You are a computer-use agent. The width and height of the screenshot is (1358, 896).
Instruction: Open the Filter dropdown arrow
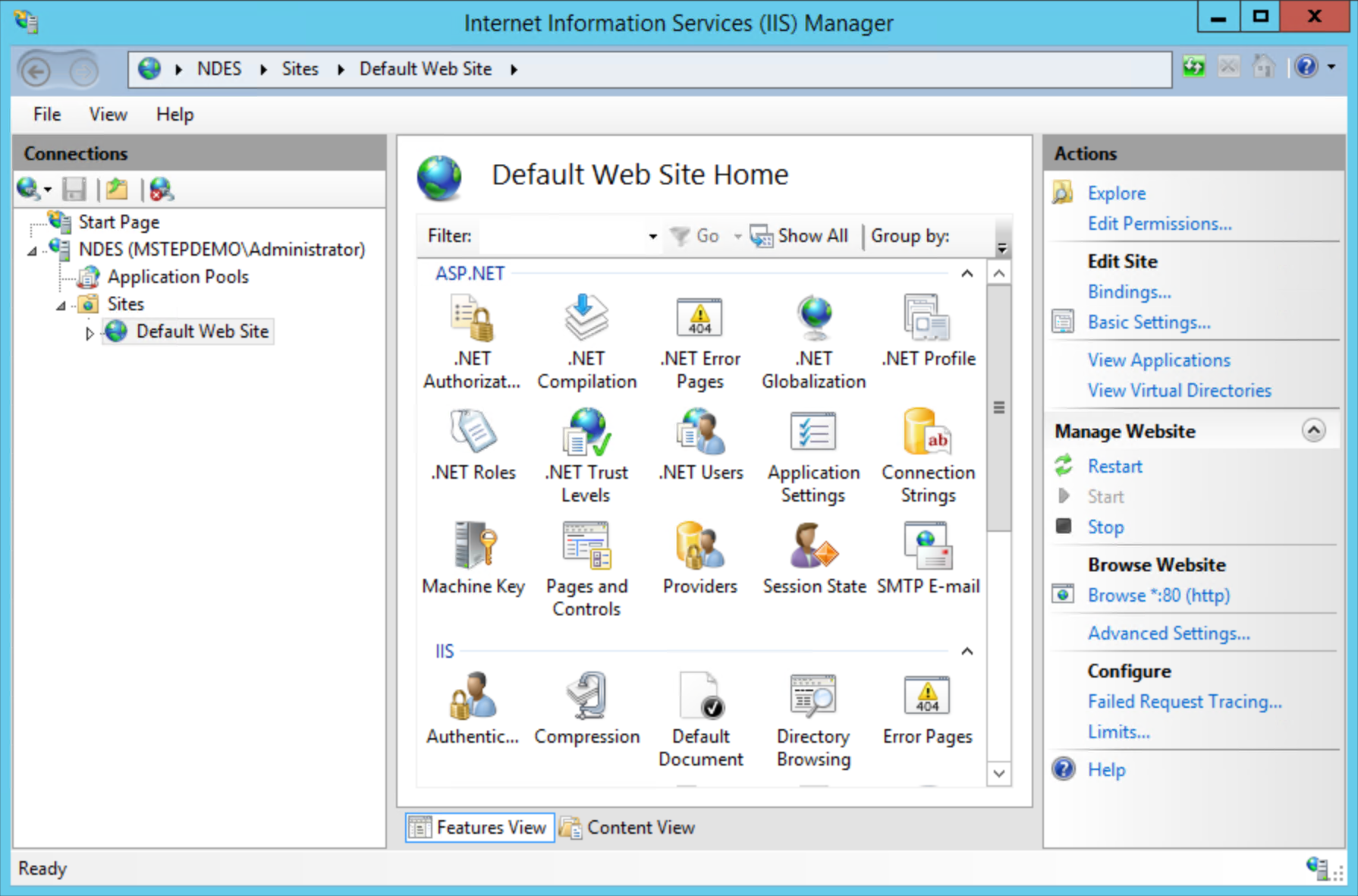[652, 236]
